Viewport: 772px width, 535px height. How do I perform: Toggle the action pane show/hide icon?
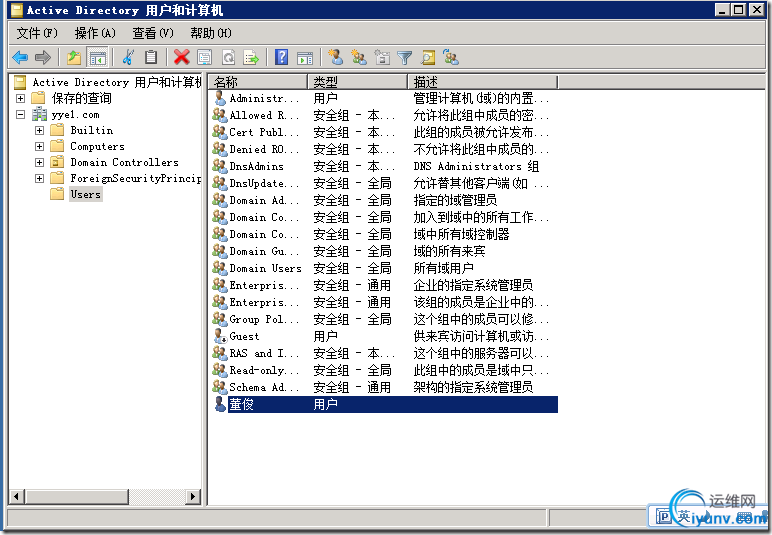coord(305,58)
